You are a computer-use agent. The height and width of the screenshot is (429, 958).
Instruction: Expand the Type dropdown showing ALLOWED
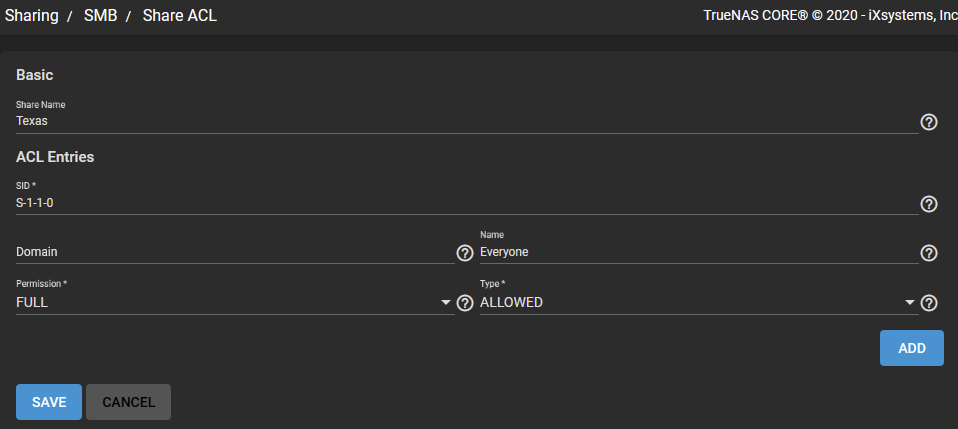pos(699,302)
